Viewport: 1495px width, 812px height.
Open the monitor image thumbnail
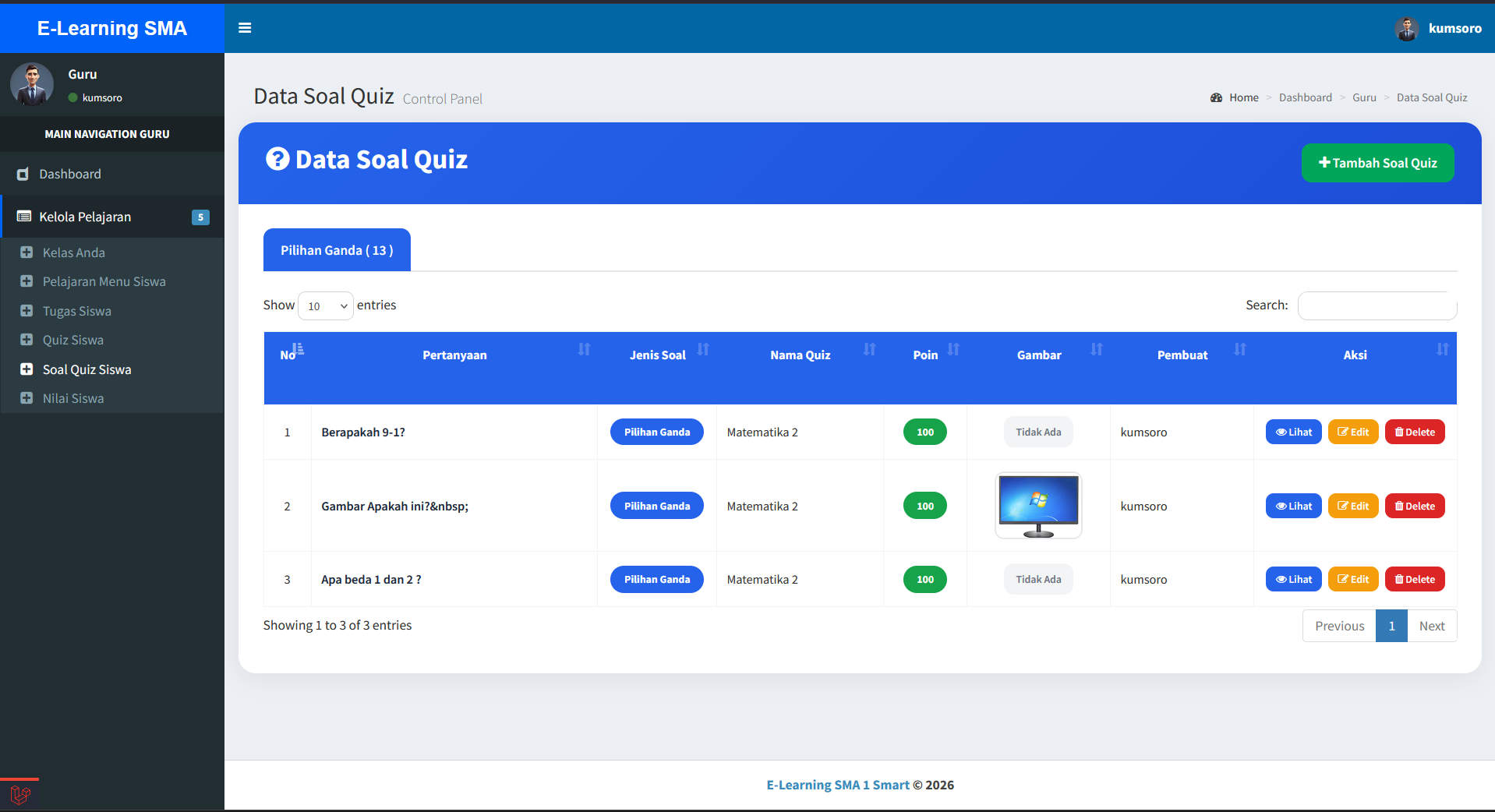pyautogui.click(x=1038, y=506)
